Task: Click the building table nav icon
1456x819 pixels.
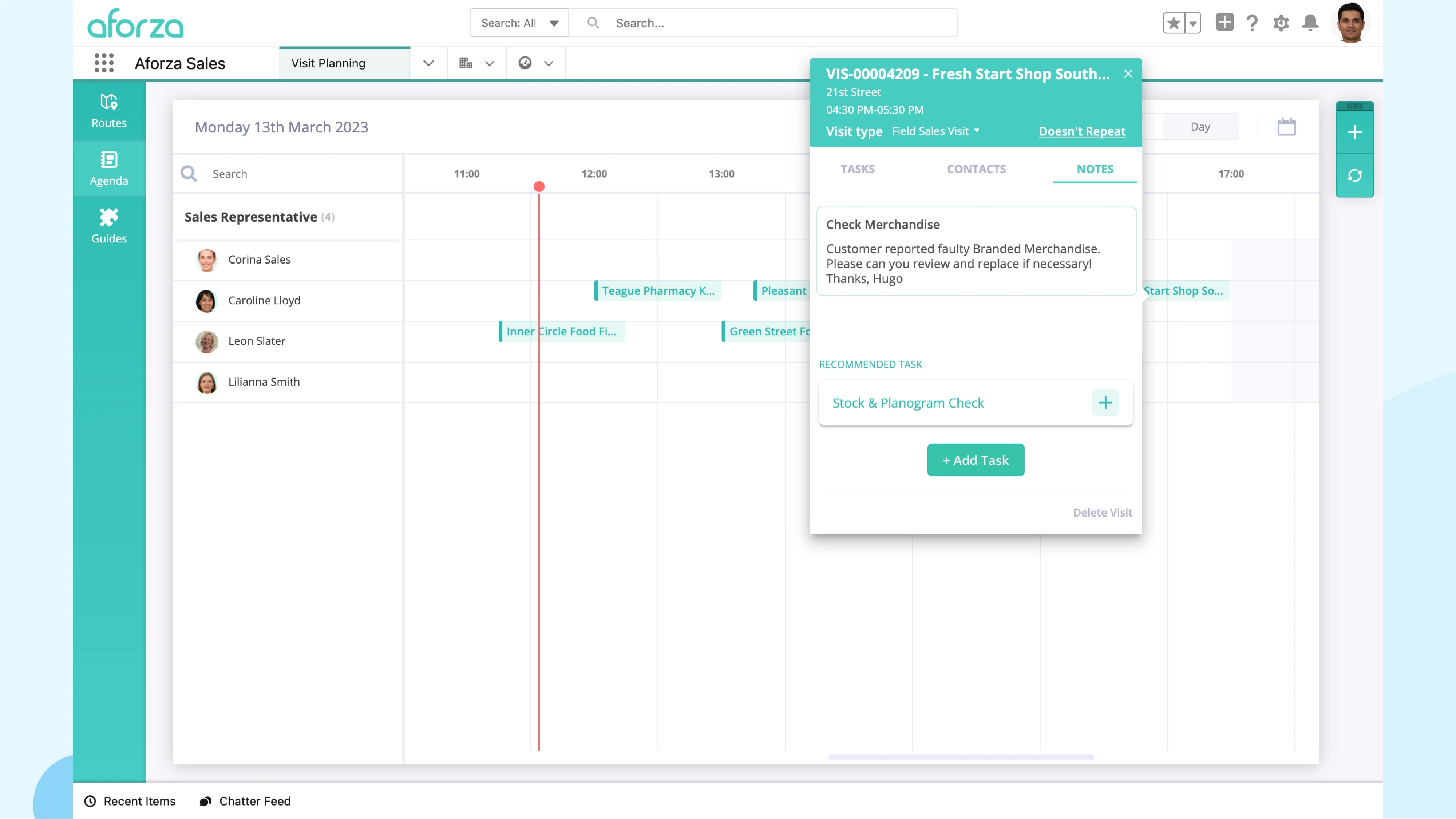Action: pos(466,63)
